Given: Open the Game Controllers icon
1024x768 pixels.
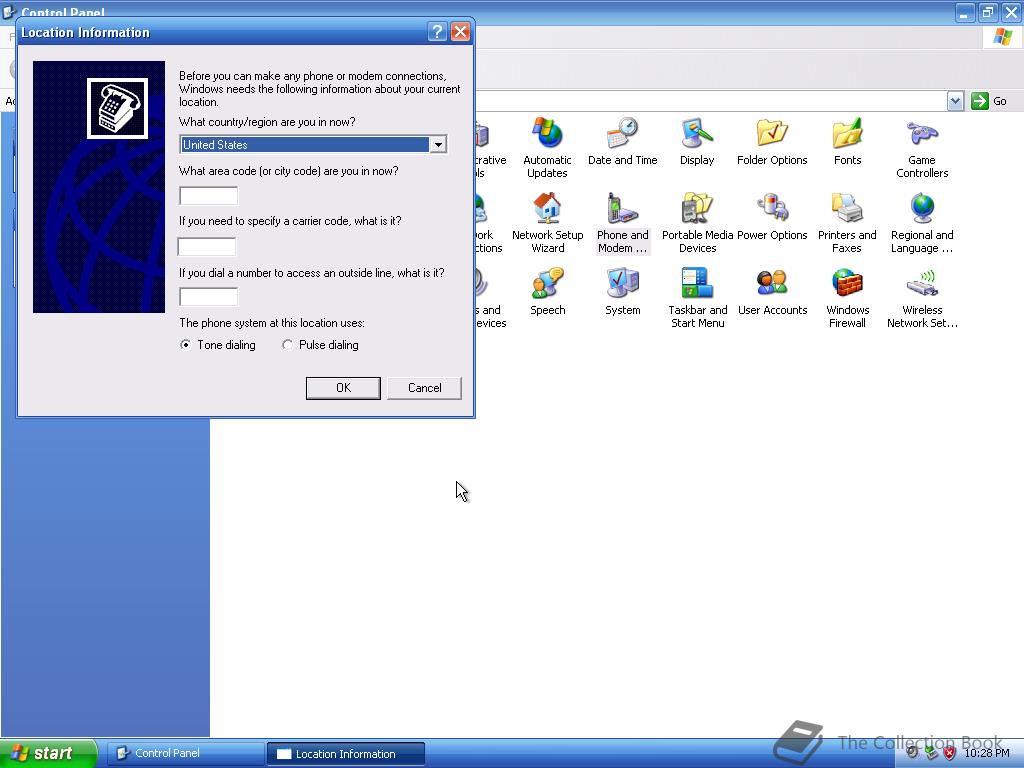Looking at the screenshot, I should point(922,133).
